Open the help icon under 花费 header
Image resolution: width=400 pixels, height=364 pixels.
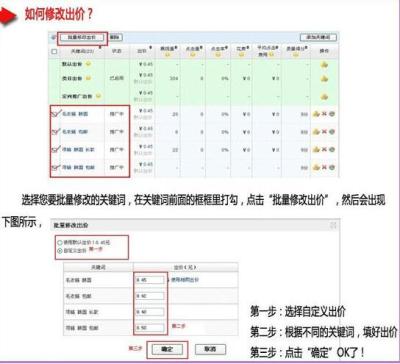point(241,55)
